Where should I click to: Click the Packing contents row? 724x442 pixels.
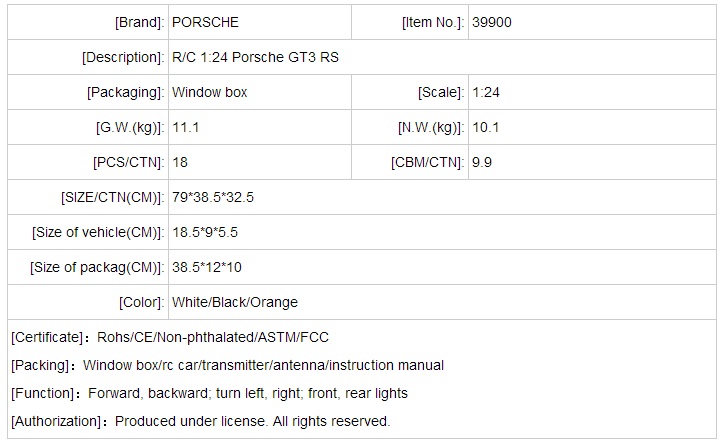[228, 365]
